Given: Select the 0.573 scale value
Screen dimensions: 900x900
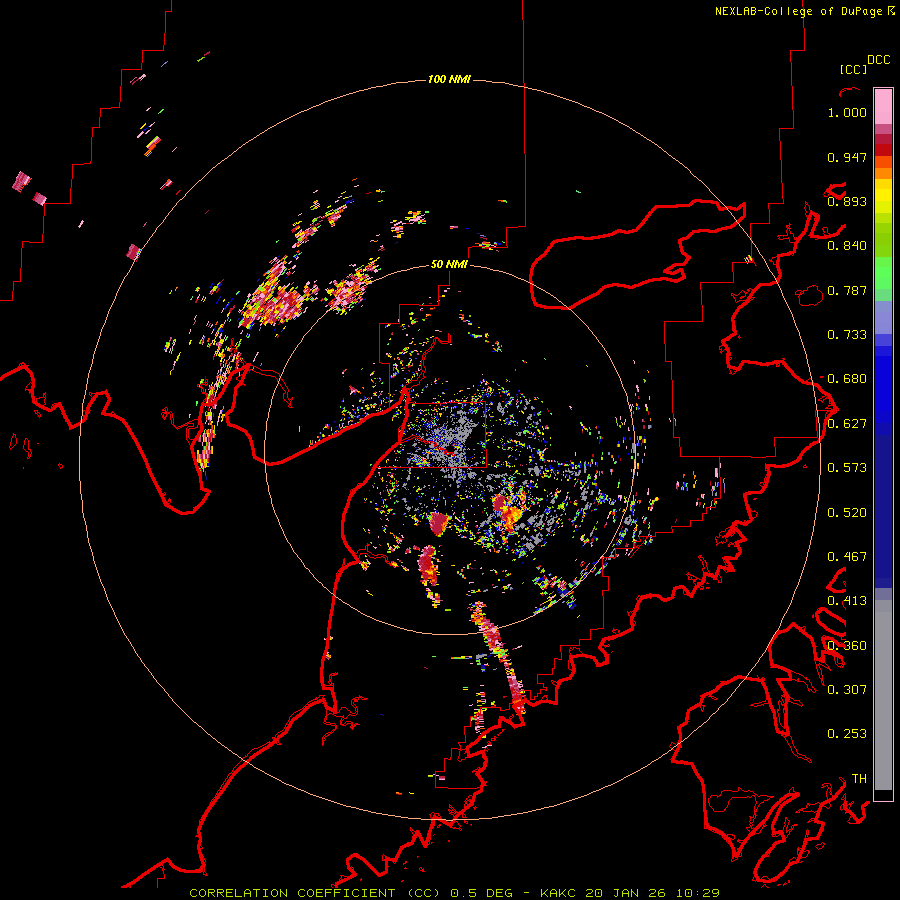Looking at the screenshot, I should 847,468.
